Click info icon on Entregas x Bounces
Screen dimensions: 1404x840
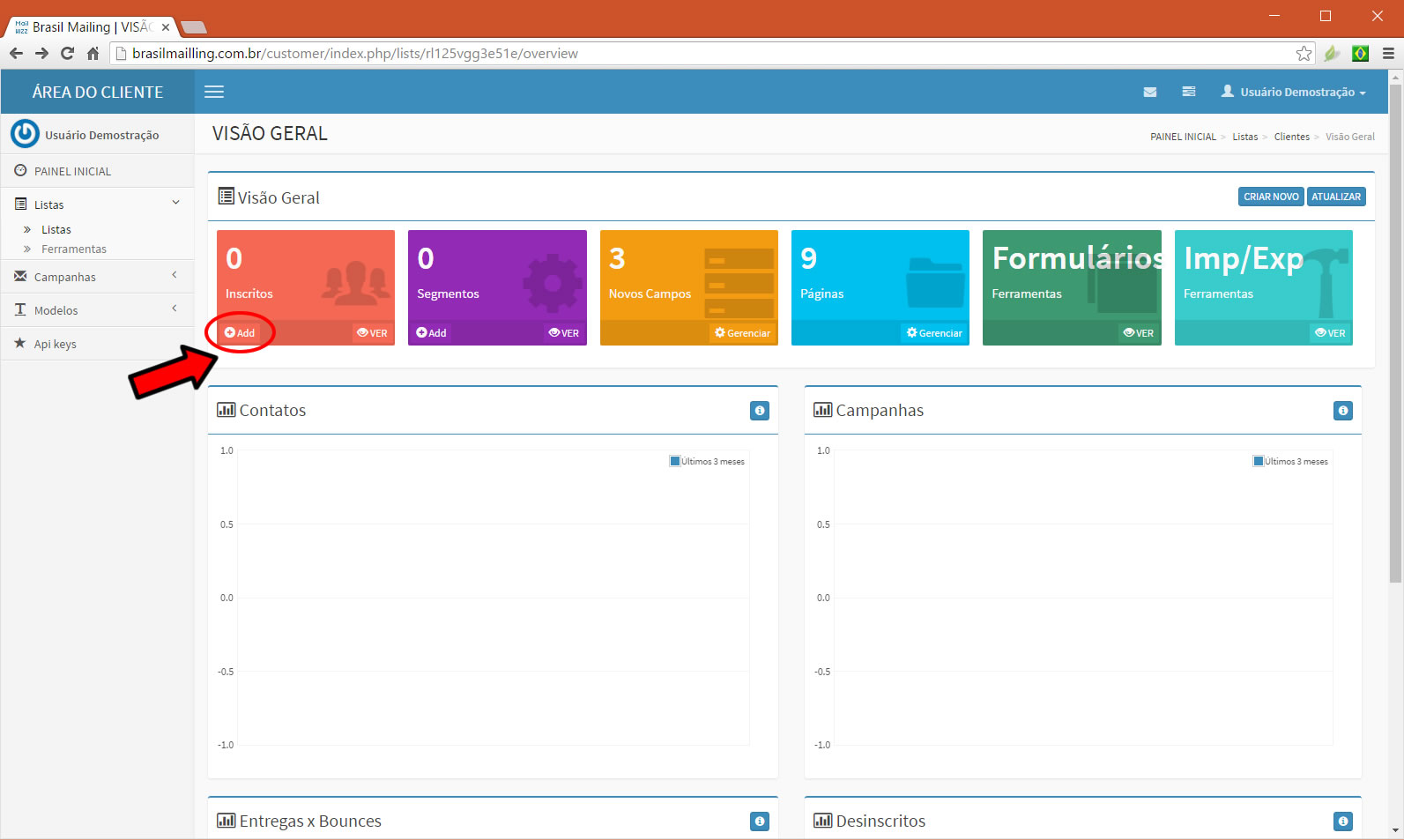[760, 821]
